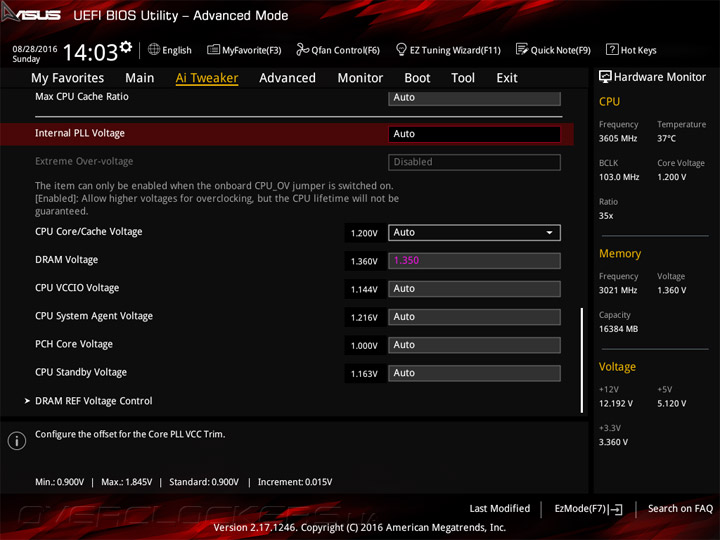Click the 16384 MB memory capacity value
The image size is (720, 540).
tap(619, 329)
